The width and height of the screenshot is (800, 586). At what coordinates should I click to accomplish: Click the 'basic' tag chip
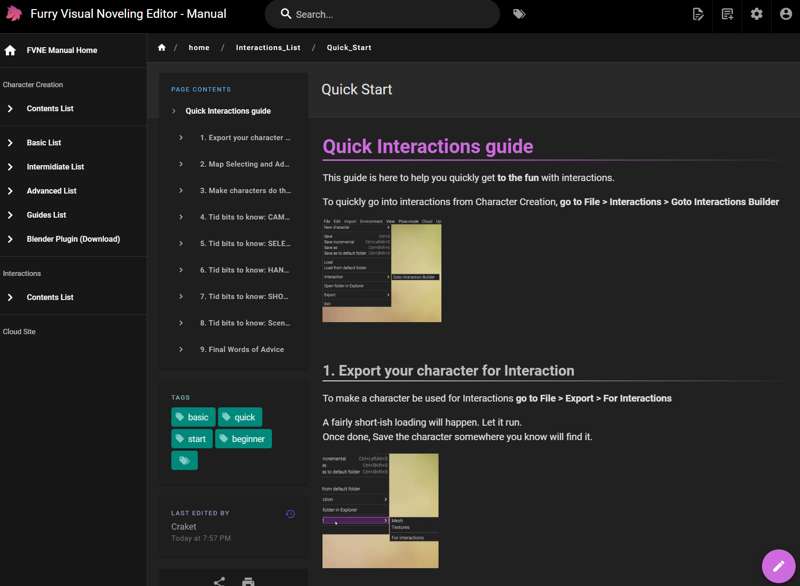coord(193,417)
